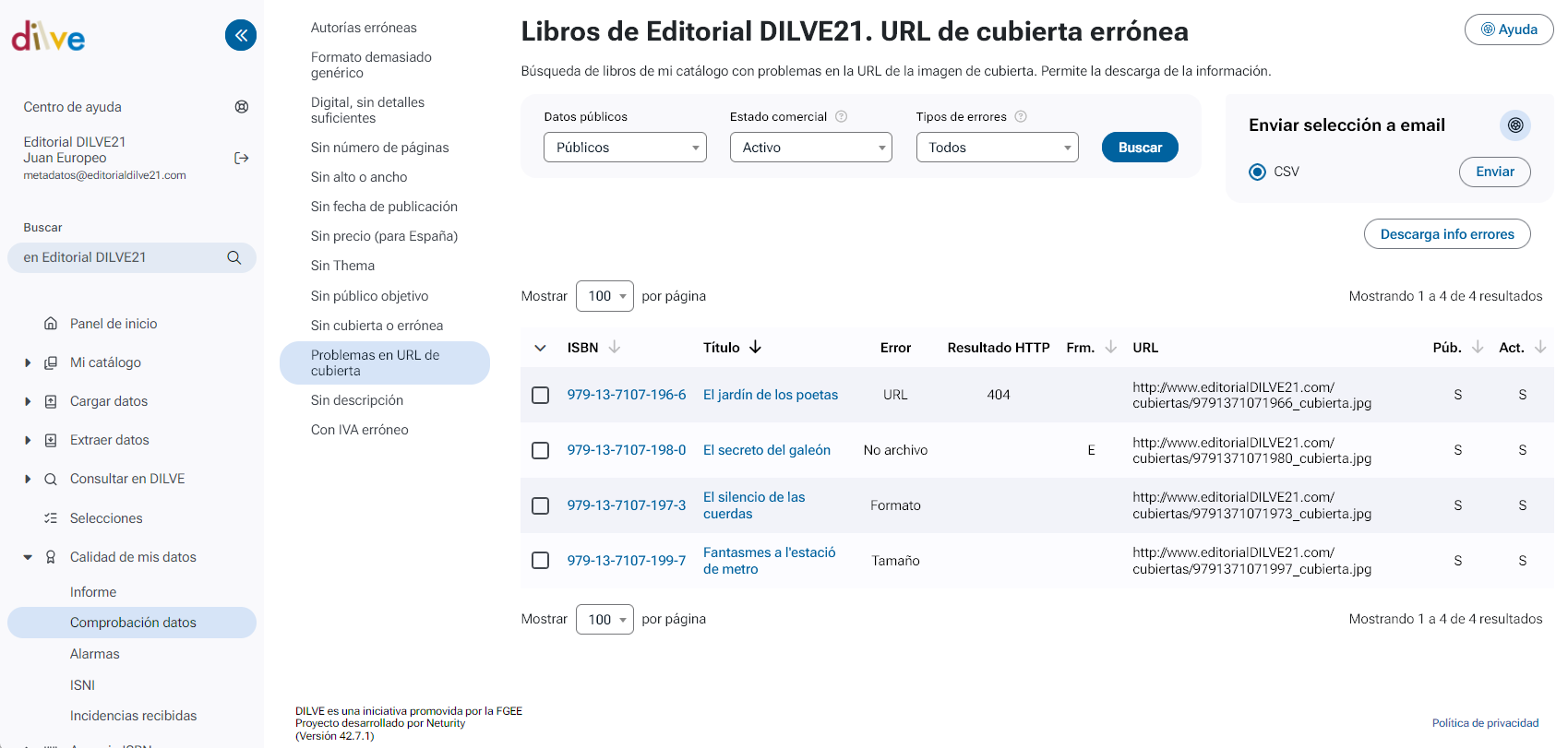Click the help icon next to Estado comercial
The image size is (1568, 748).
(x=841, y=117)
